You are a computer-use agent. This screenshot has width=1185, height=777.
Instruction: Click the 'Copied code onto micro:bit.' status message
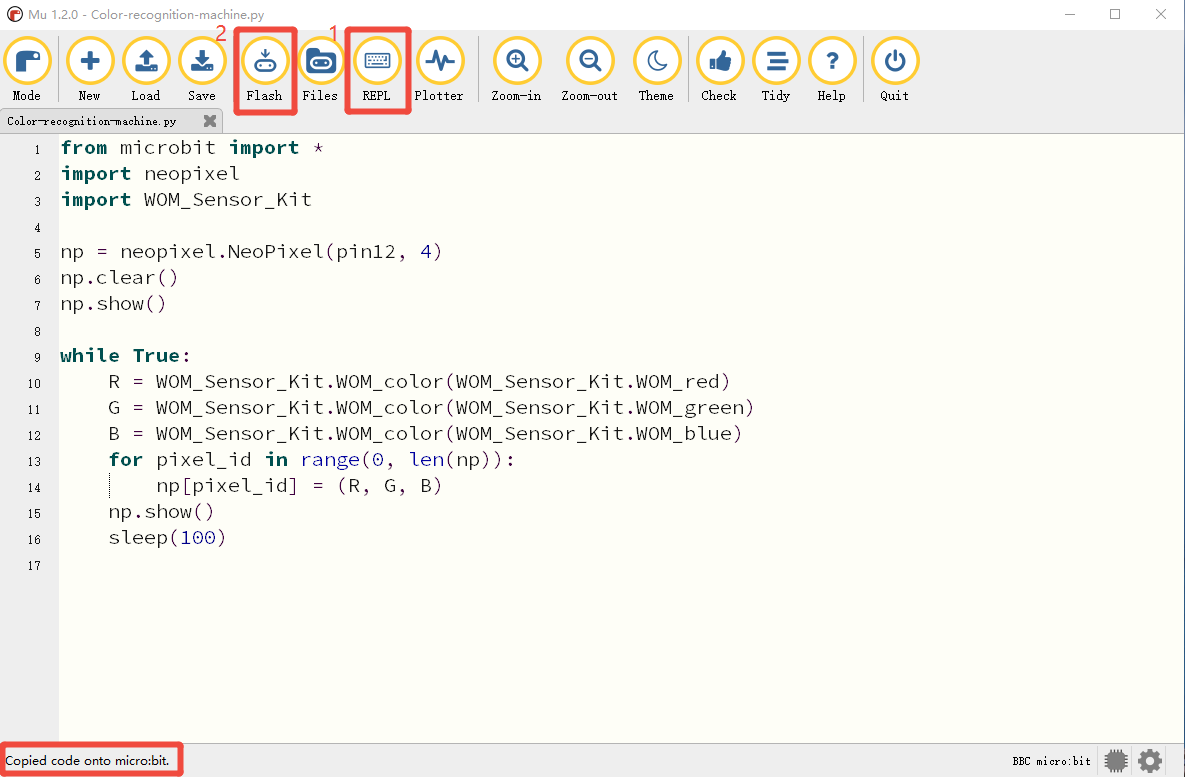[x=87, y=760]
